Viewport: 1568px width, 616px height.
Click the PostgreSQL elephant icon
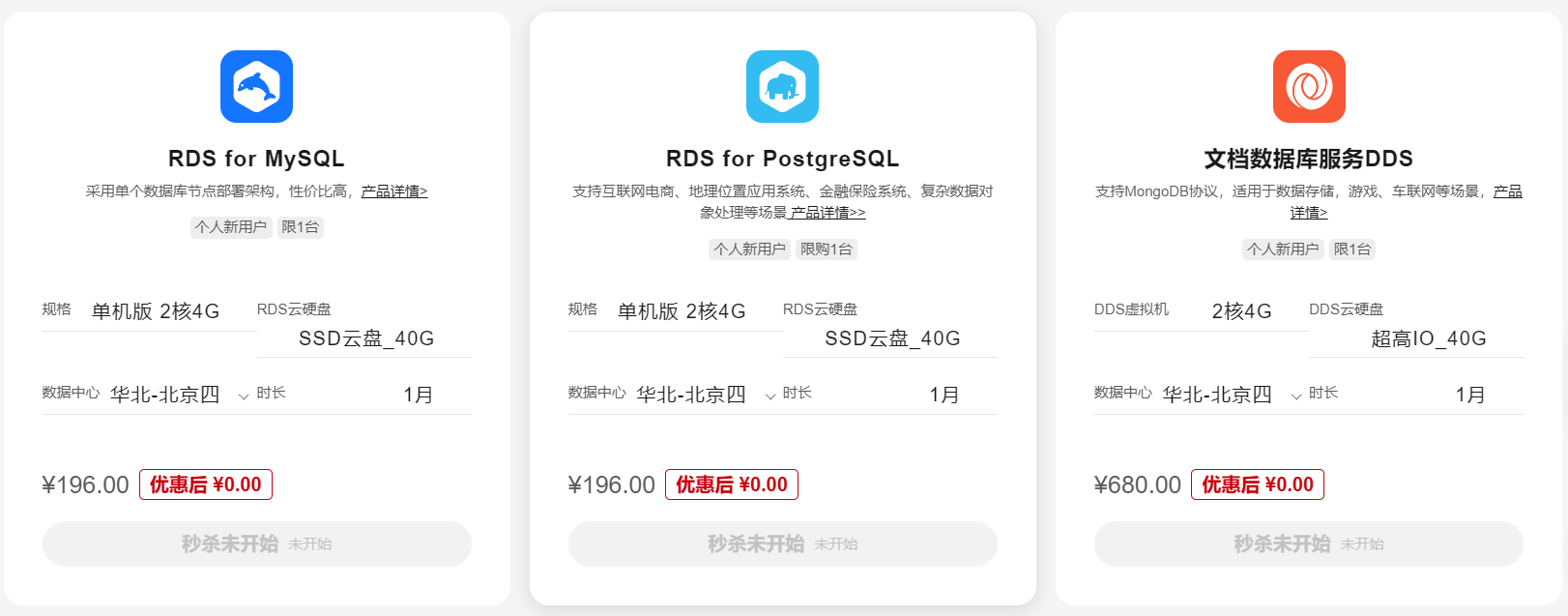782,87
